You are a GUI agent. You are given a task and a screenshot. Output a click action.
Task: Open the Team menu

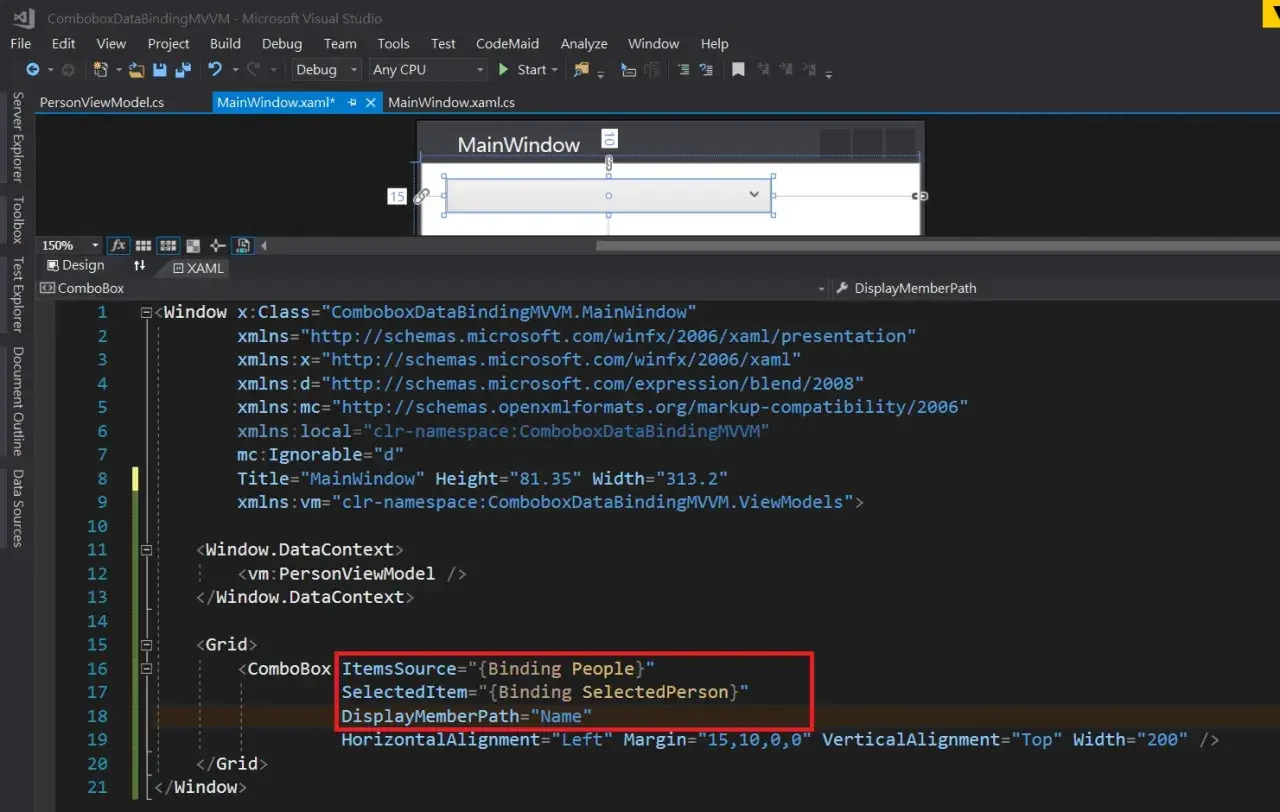coord(340,43)
